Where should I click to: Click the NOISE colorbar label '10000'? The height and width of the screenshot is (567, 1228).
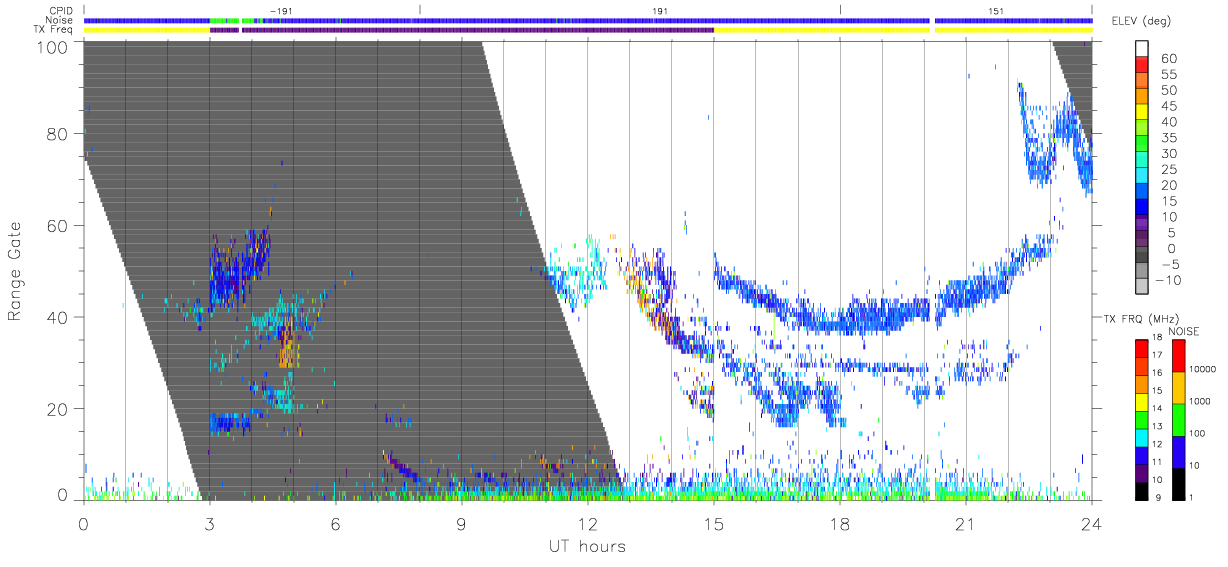point(1203,369)
